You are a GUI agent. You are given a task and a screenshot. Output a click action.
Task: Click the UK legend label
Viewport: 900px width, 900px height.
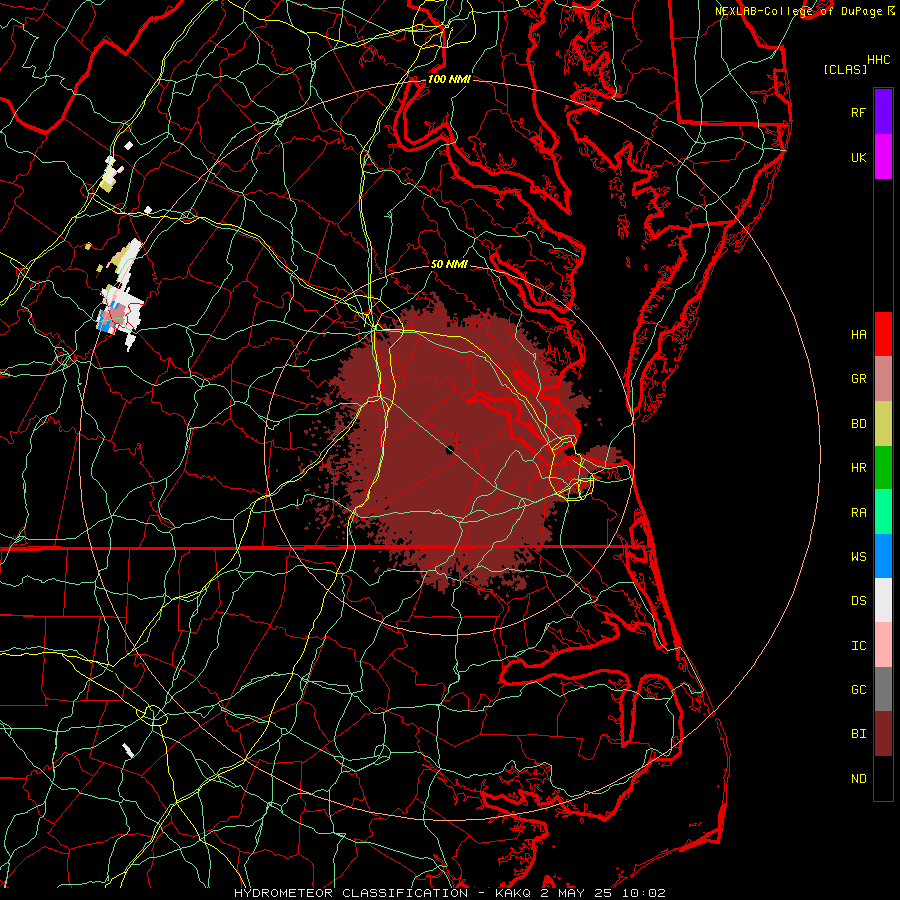(x=858, y=157)
